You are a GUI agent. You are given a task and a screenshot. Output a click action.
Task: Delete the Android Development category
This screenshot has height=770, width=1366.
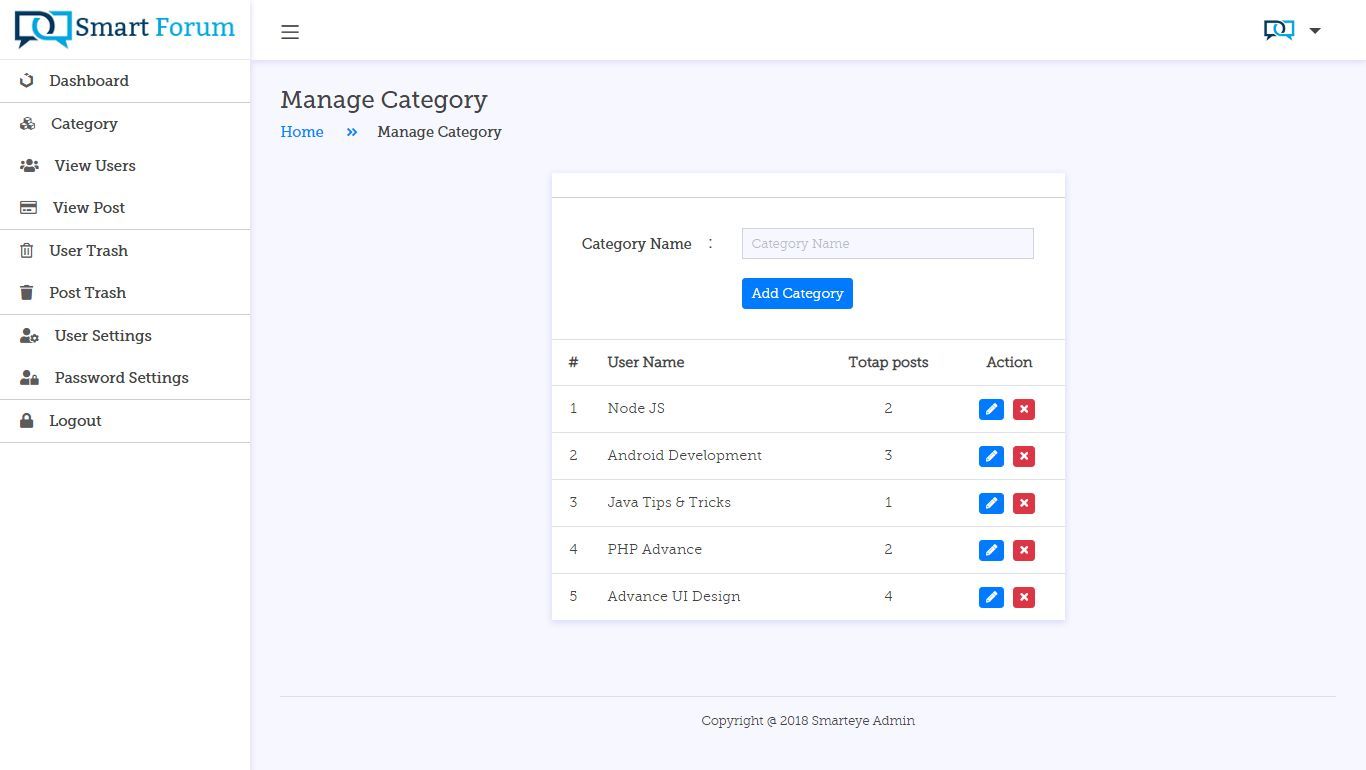point(1023,456)
